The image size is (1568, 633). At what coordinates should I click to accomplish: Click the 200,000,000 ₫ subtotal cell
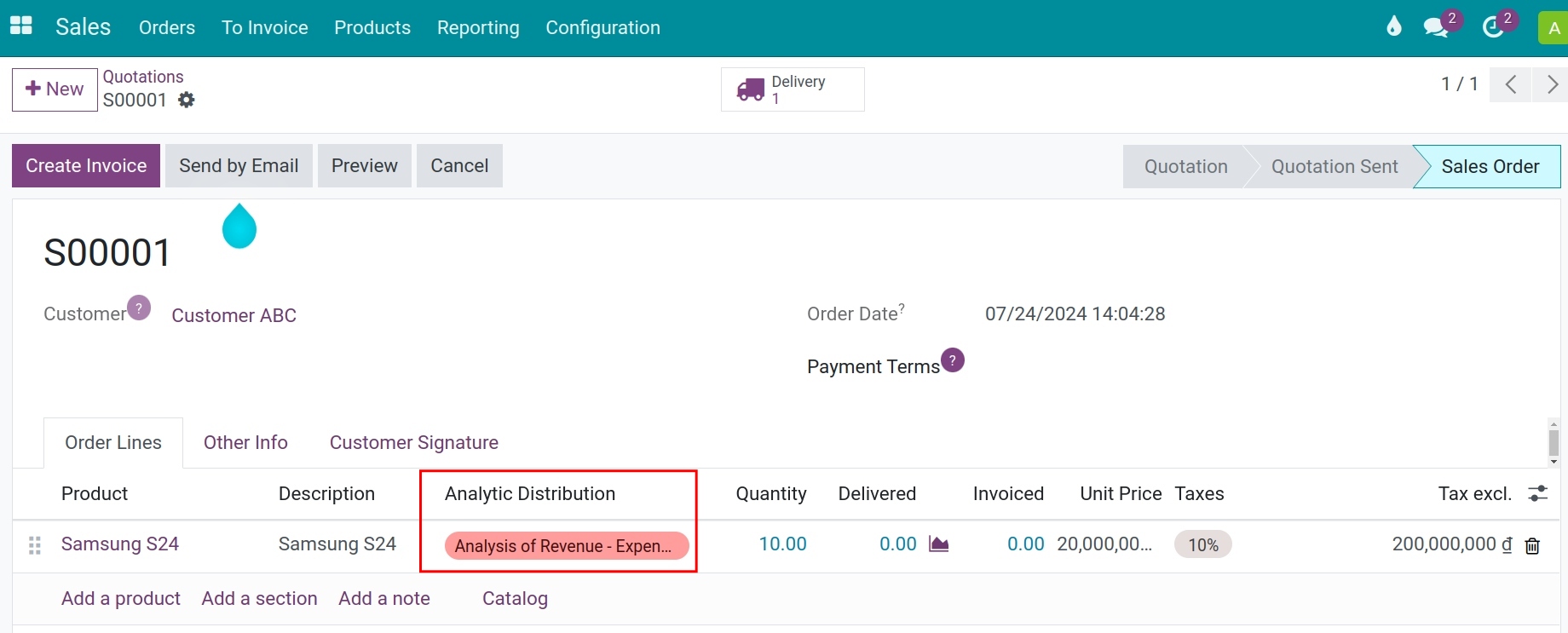(1452, 544)
